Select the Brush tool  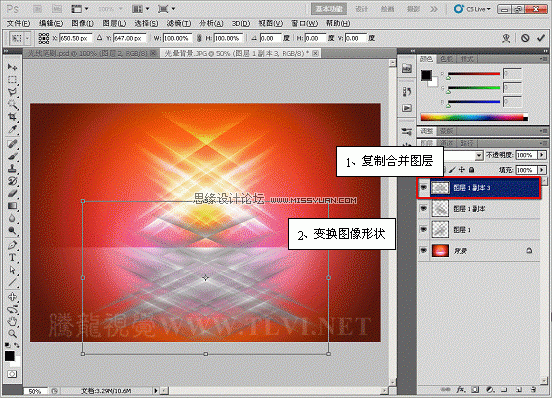(x=12, y=156)
